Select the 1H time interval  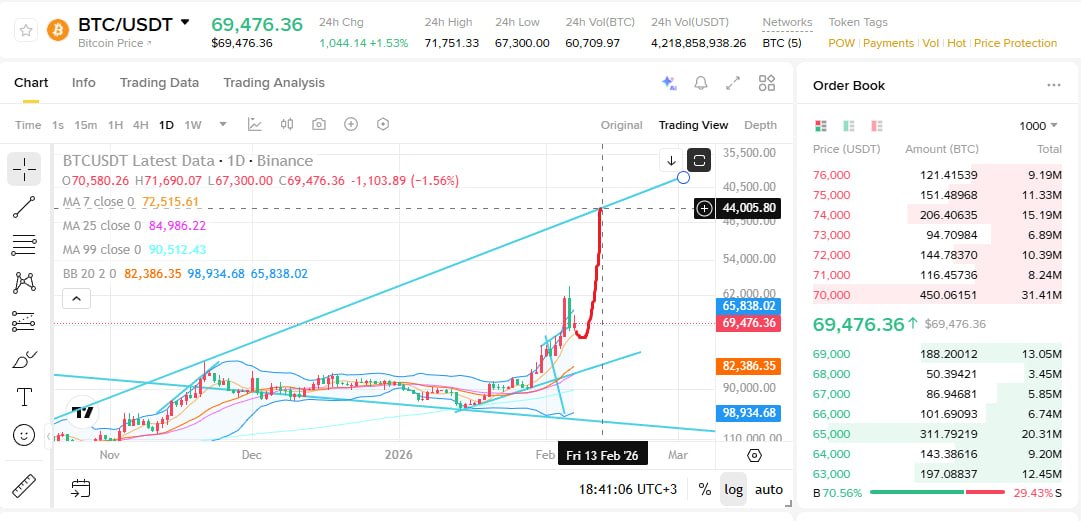tap(115, 125)
